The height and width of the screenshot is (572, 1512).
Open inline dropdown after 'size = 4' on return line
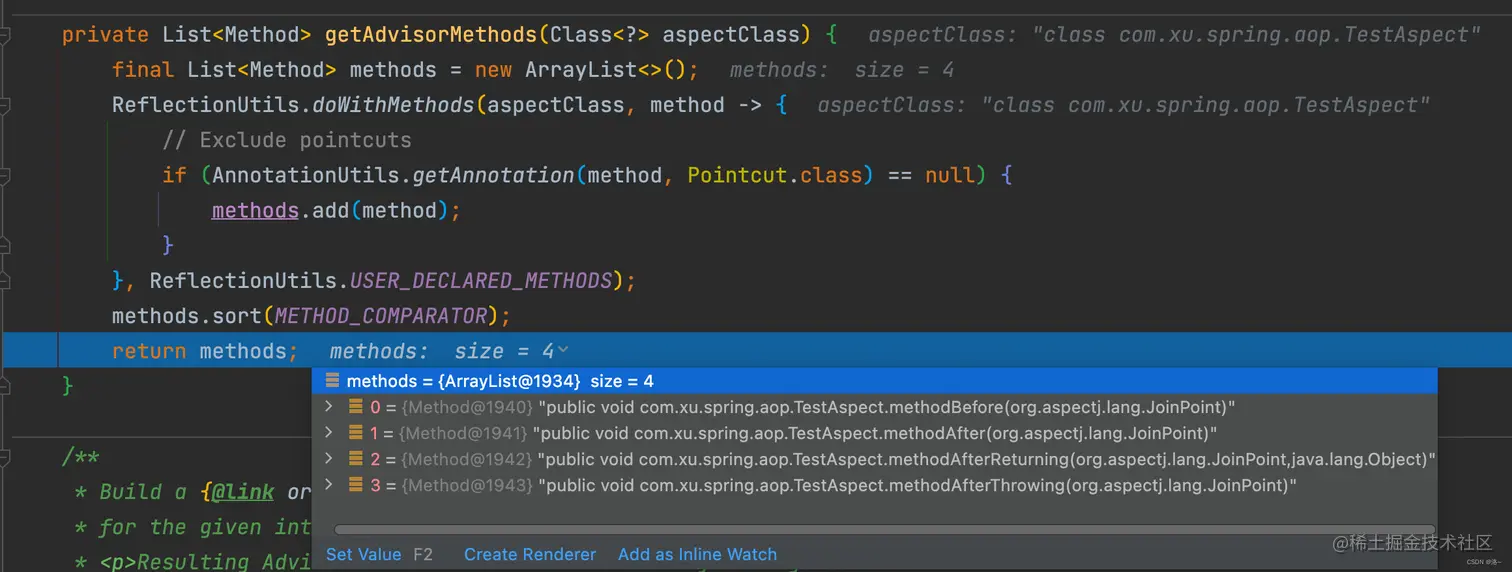563,350
